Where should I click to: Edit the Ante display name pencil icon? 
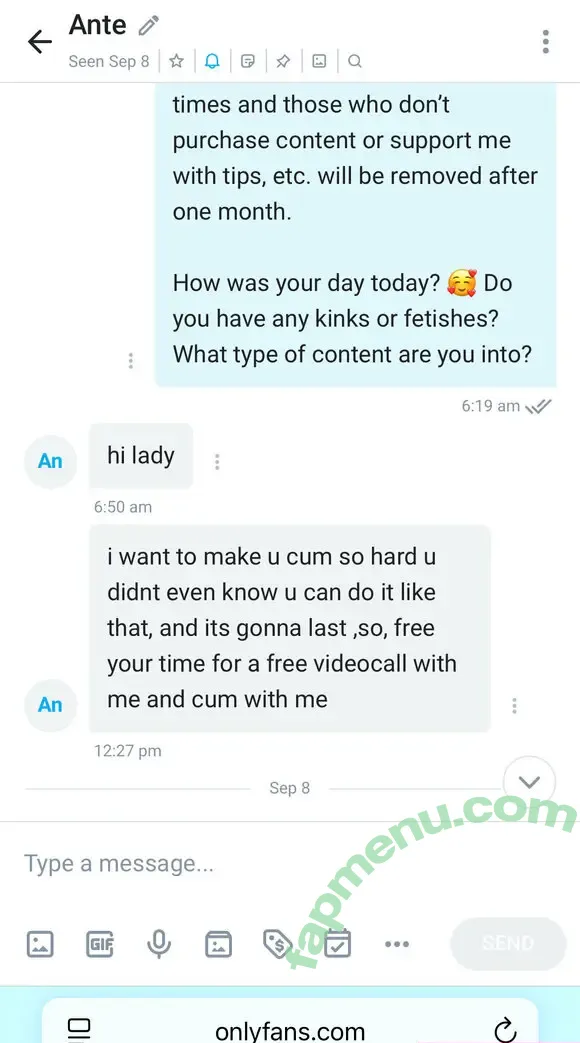(x=148, y=26)
